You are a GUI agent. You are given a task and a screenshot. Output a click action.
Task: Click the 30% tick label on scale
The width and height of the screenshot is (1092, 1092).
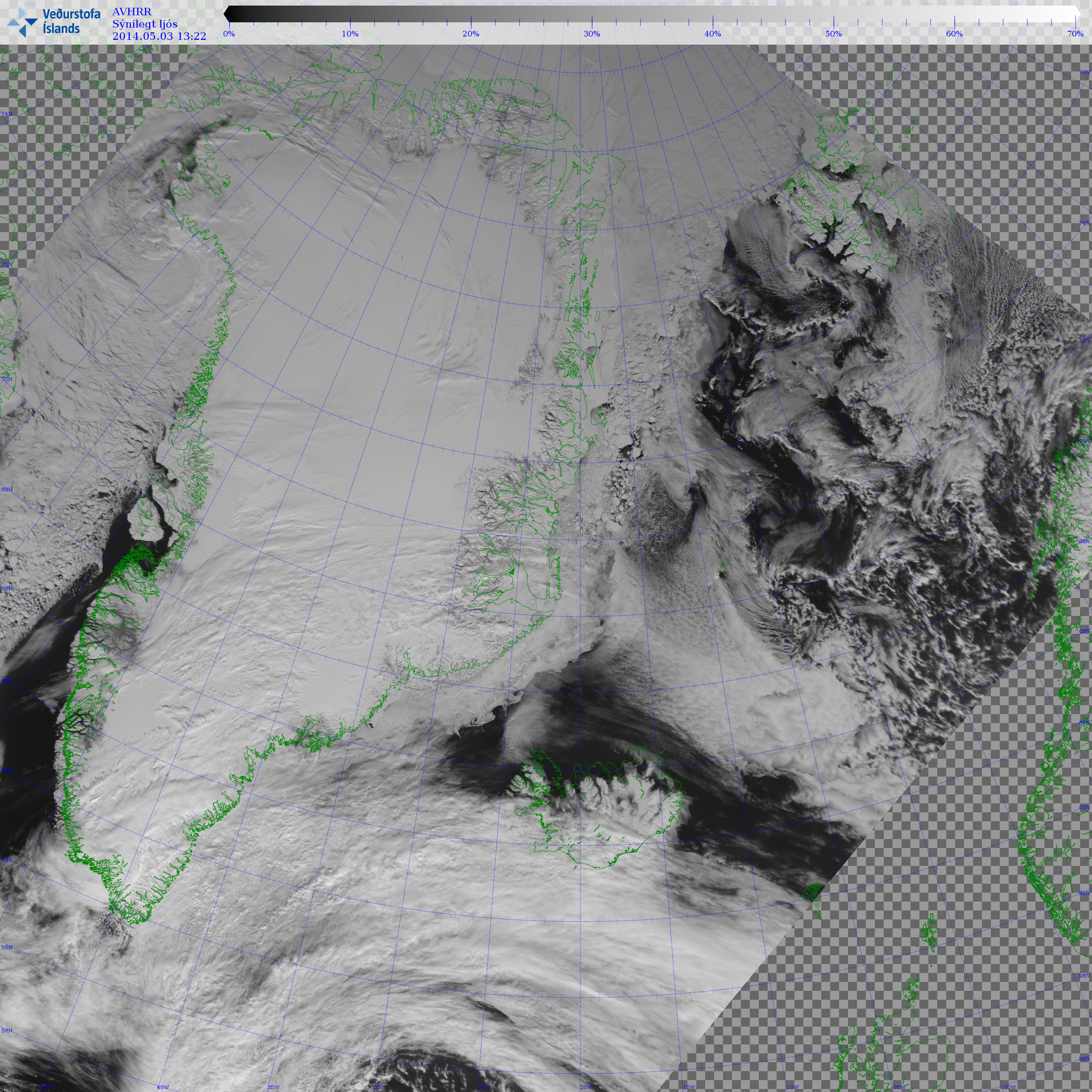[x=592, y=34]
